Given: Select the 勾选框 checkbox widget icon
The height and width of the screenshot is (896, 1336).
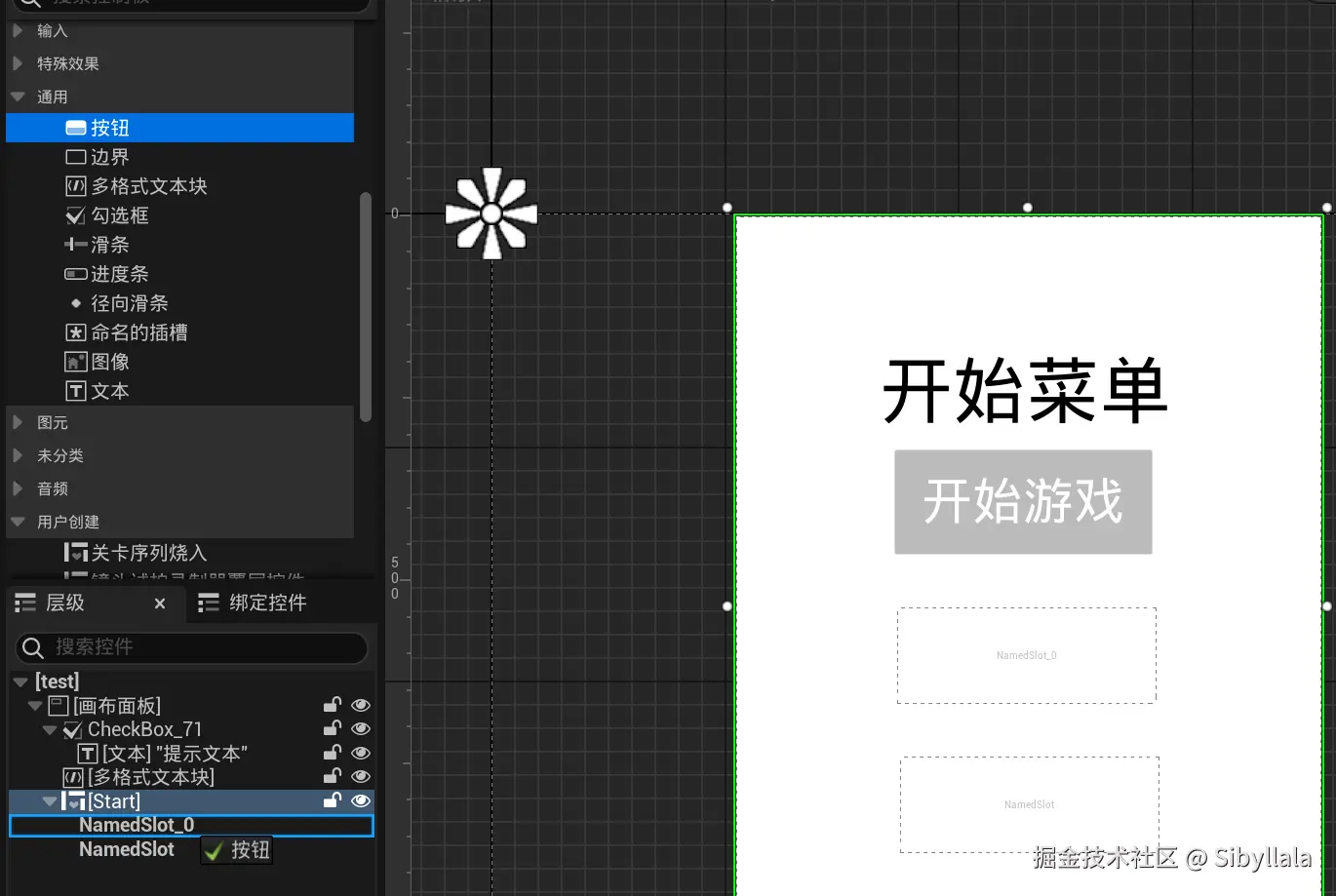Looking at the screenshot, I should point(76,215).
